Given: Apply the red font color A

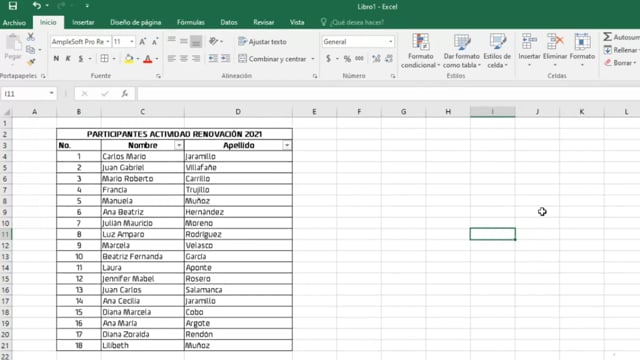Looking at the screenshot, I should coord(148,59).
